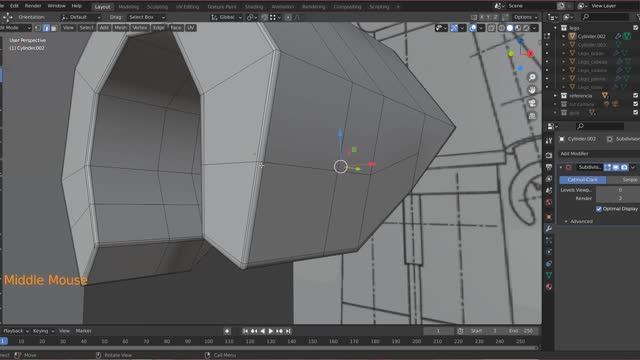This screenshot has height=360, width=640.
Task: Click the Add Modifier button
Action: click(599, 153)
